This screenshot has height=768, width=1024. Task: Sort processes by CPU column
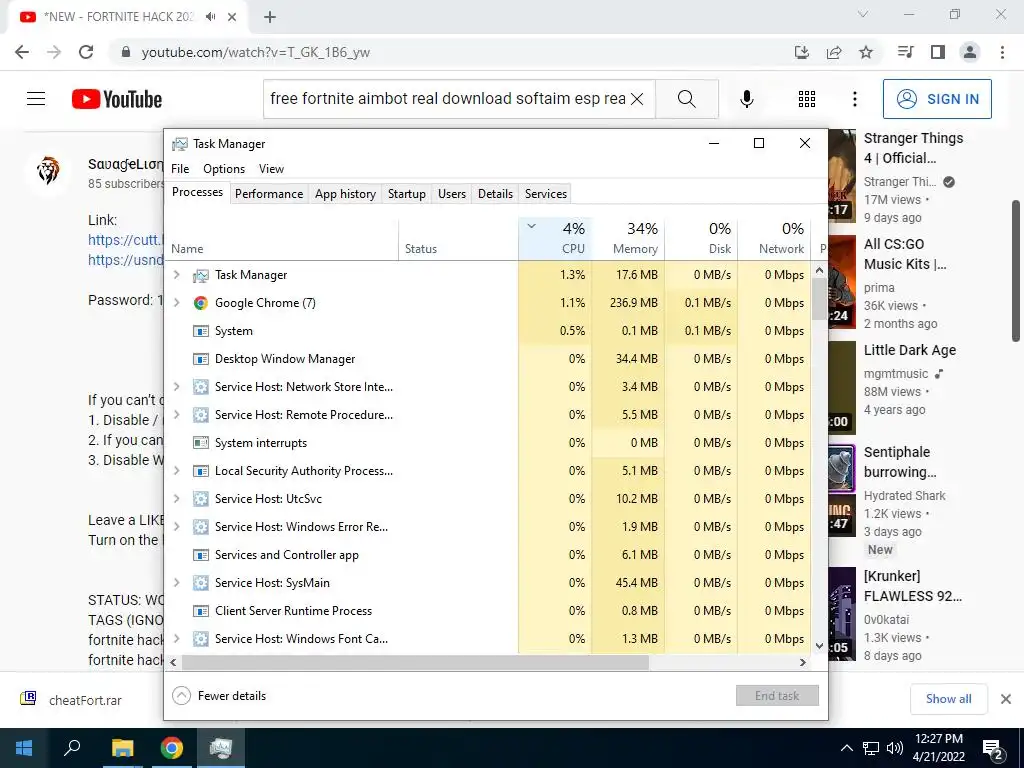tap(555, 238)
